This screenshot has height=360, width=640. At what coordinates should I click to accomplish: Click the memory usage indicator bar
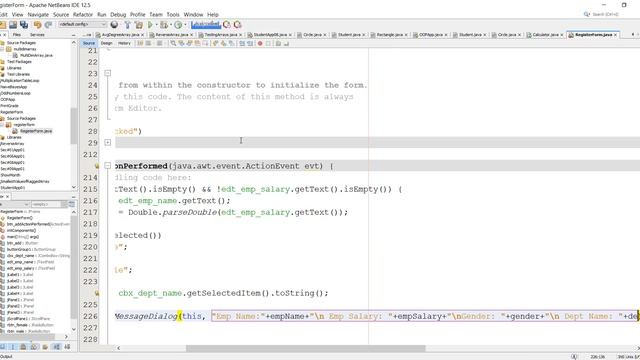(x=206, y=25)
